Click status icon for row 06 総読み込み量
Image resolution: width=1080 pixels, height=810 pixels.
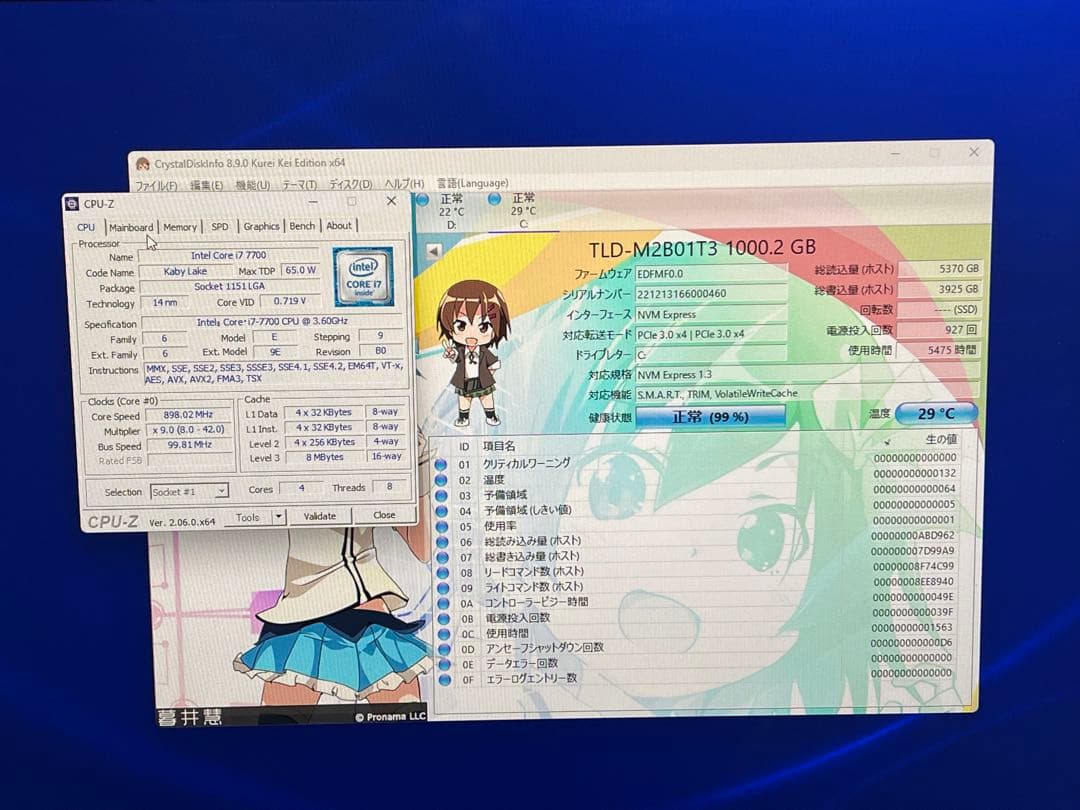(442, 543)
